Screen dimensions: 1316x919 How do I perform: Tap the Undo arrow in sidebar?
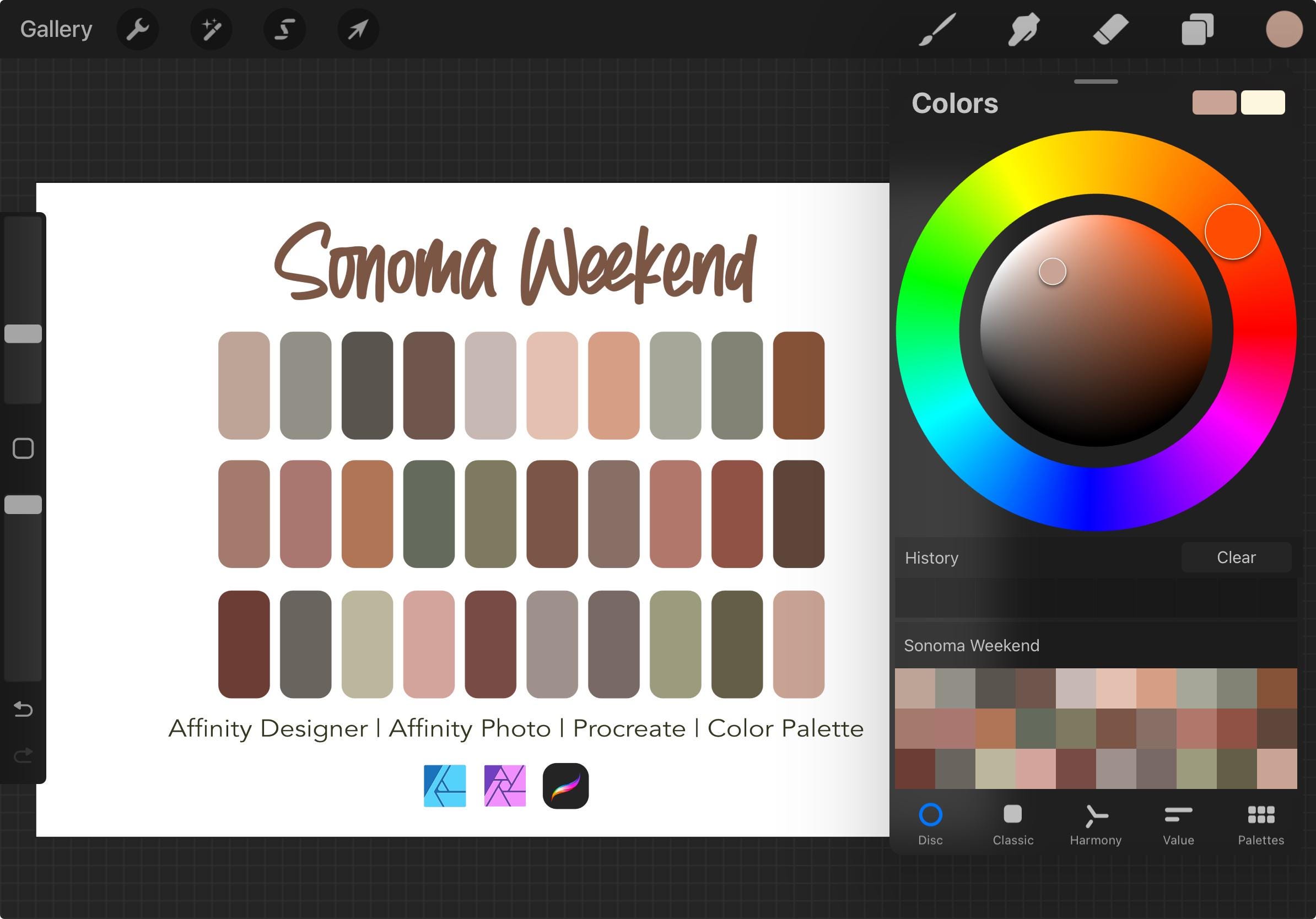click(x=23, y=709)
